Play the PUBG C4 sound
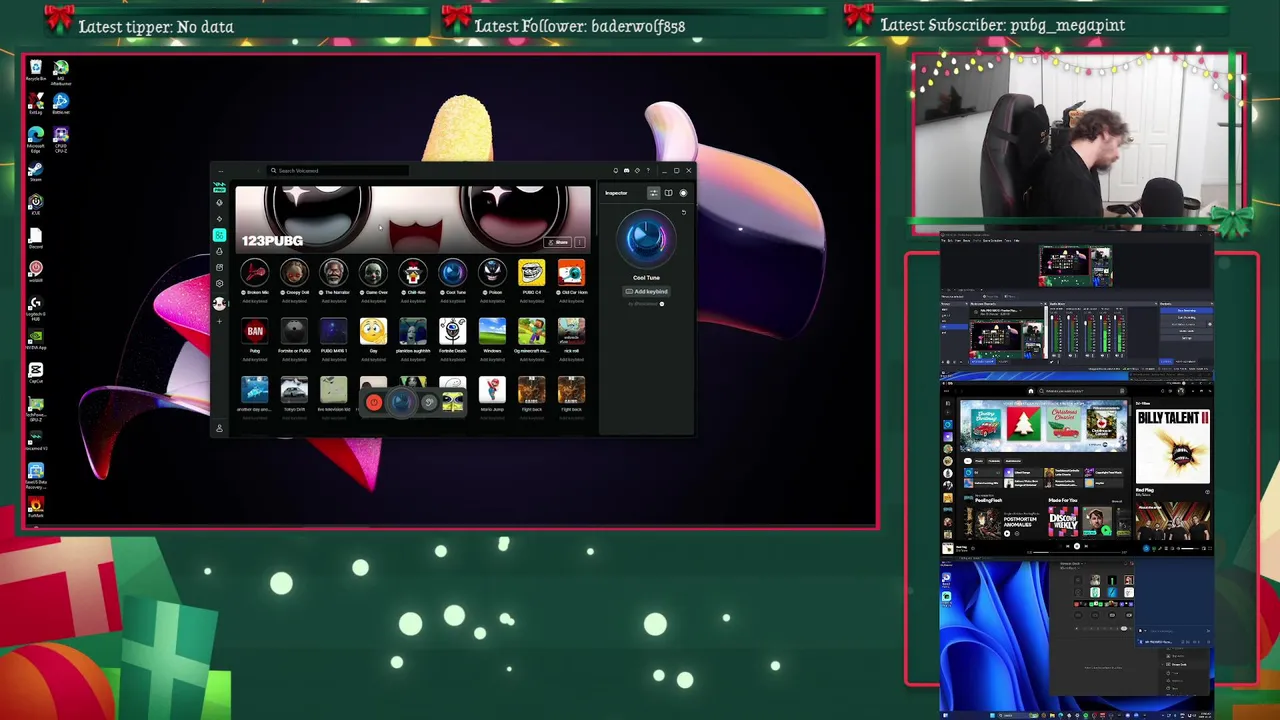This screenshot has width=1280, height=720. point(531,272)
